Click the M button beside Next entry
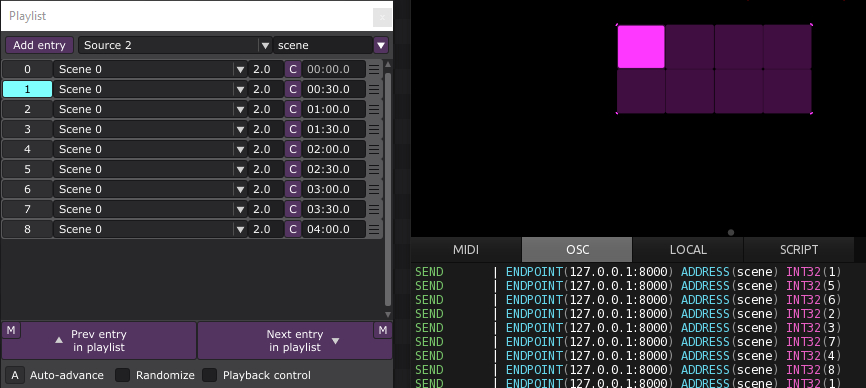866x388 pixels. [382, 331]
